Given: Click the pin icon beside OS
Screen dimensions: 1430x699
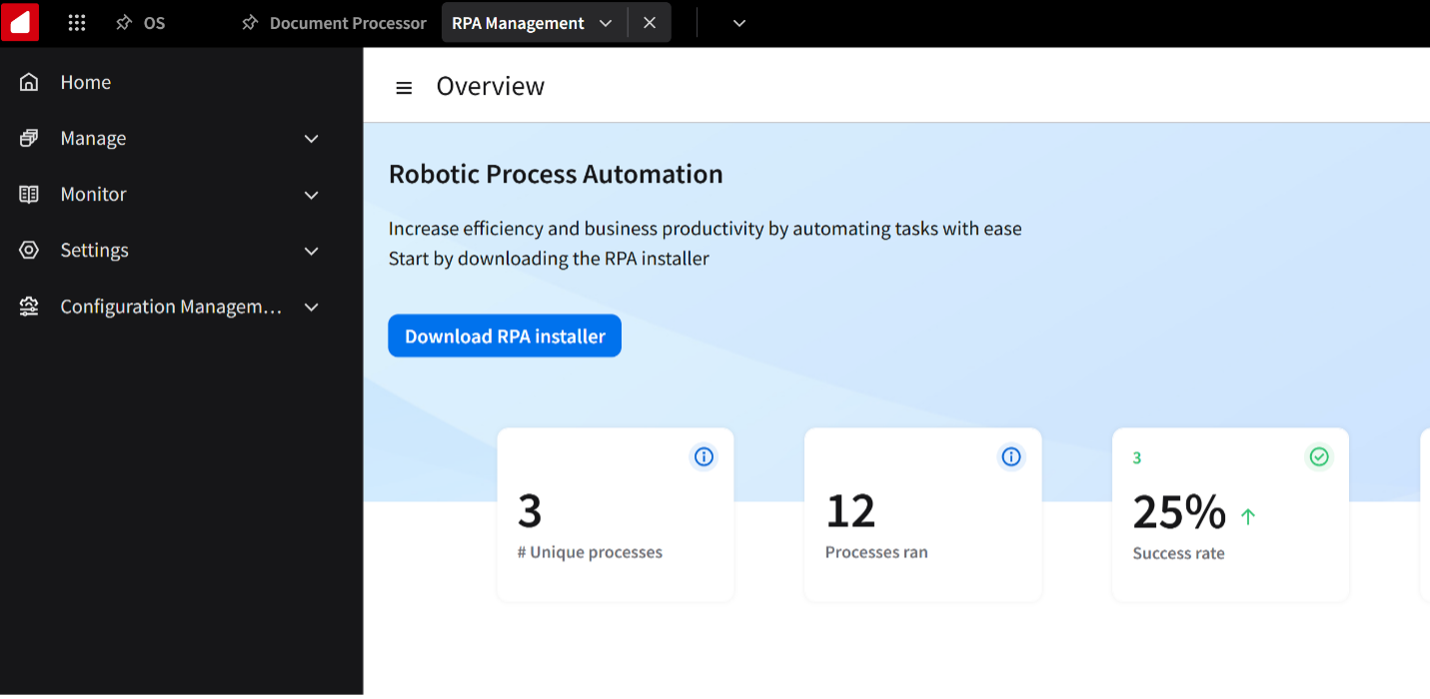Looking at the screenshot, I should click(x=124, y=23).
